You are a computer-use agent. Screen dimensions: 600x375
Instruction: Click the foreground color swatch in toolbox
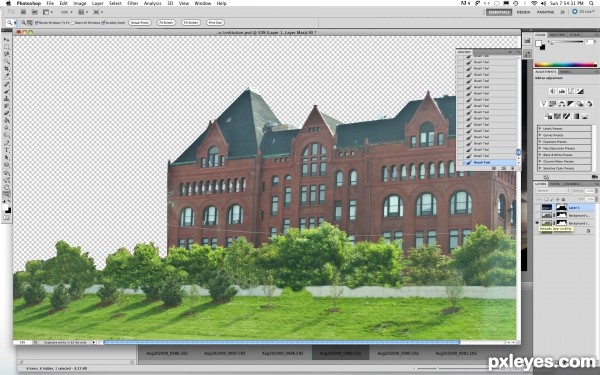pos(6,207)
